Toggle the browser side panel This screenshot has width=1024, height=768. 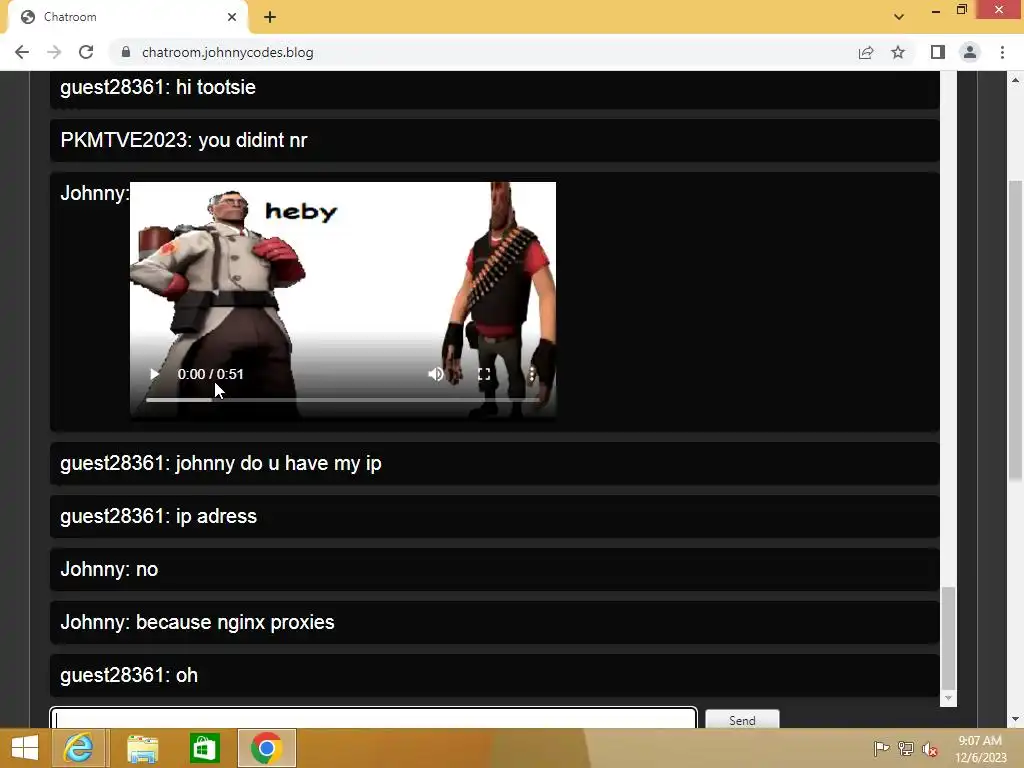(x=938, y=52)
